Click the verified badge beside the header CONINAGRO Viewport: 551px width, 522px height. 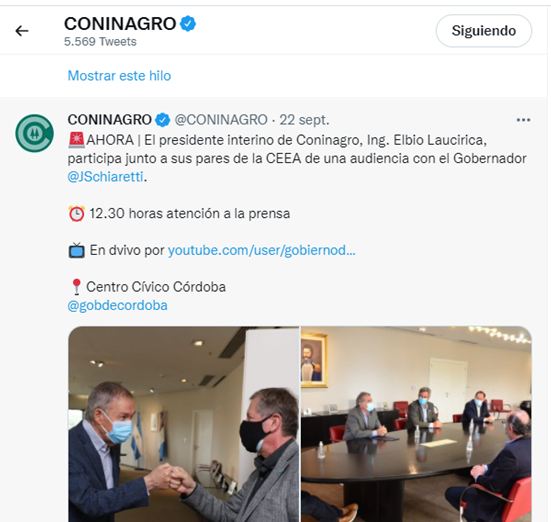(x=188, y=24)
